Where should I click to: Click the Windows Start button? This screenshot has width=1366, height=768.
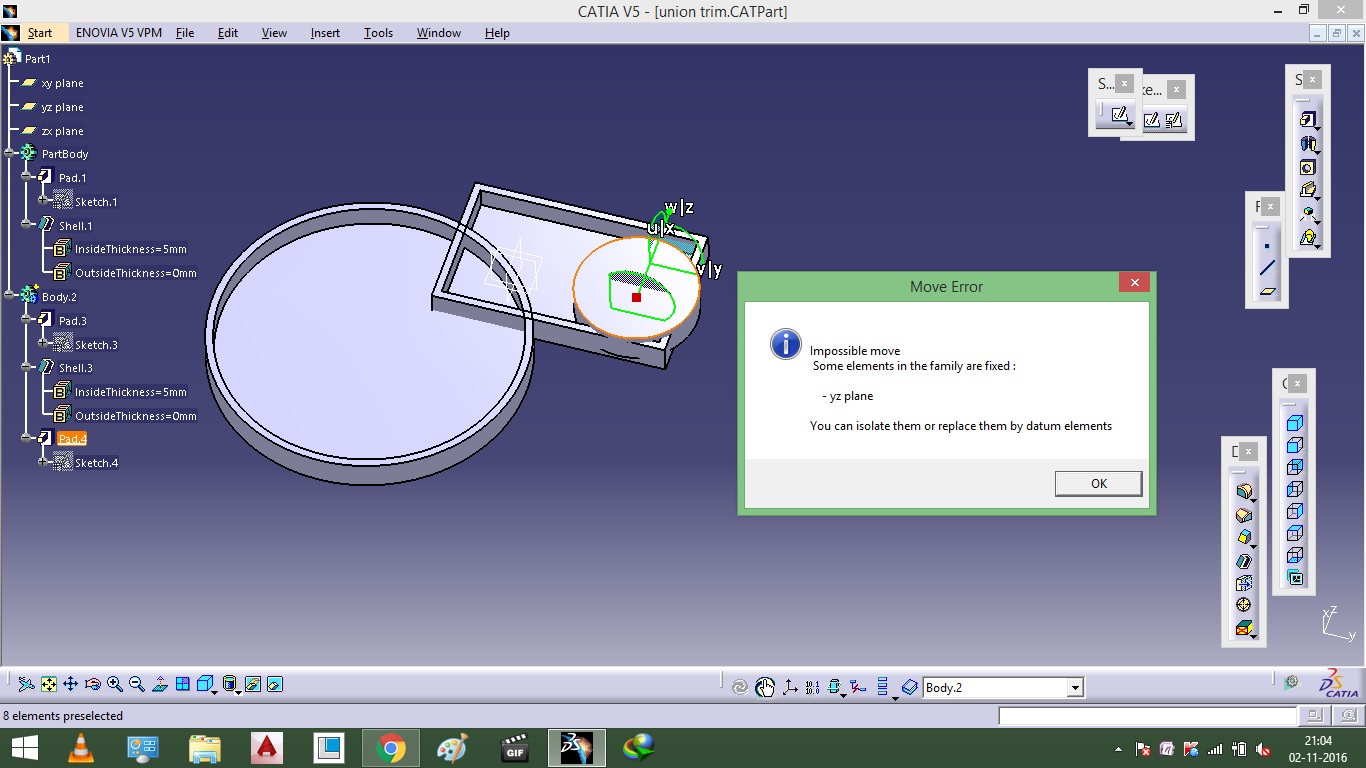(x=24, y=748)
